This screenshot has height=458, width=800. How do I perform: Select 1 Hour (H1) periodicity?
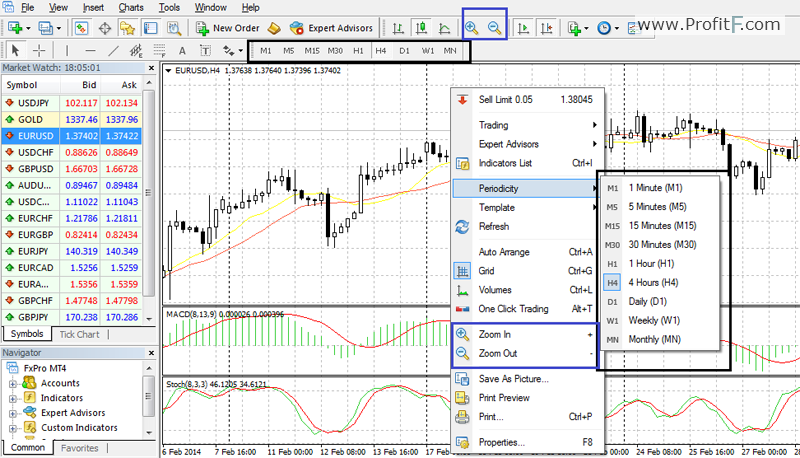[661, 264]
